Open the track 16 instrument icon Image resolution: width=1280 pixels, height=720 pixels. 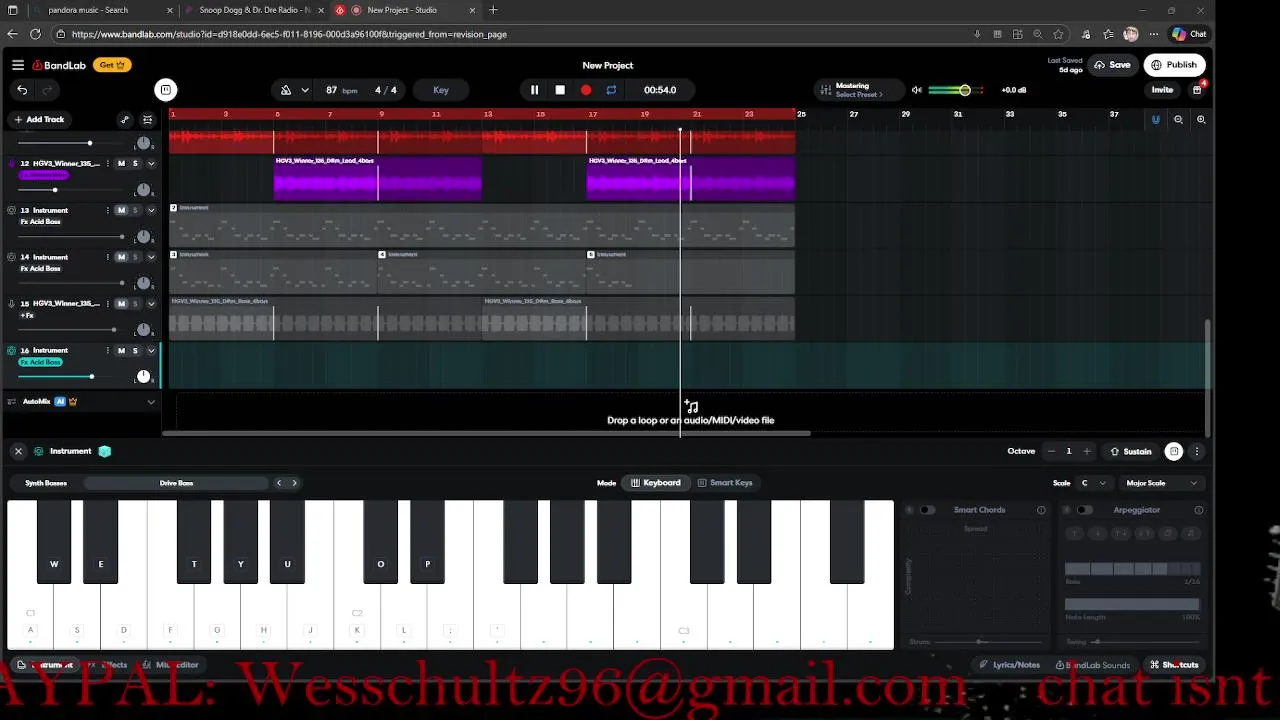coord(12,351)
